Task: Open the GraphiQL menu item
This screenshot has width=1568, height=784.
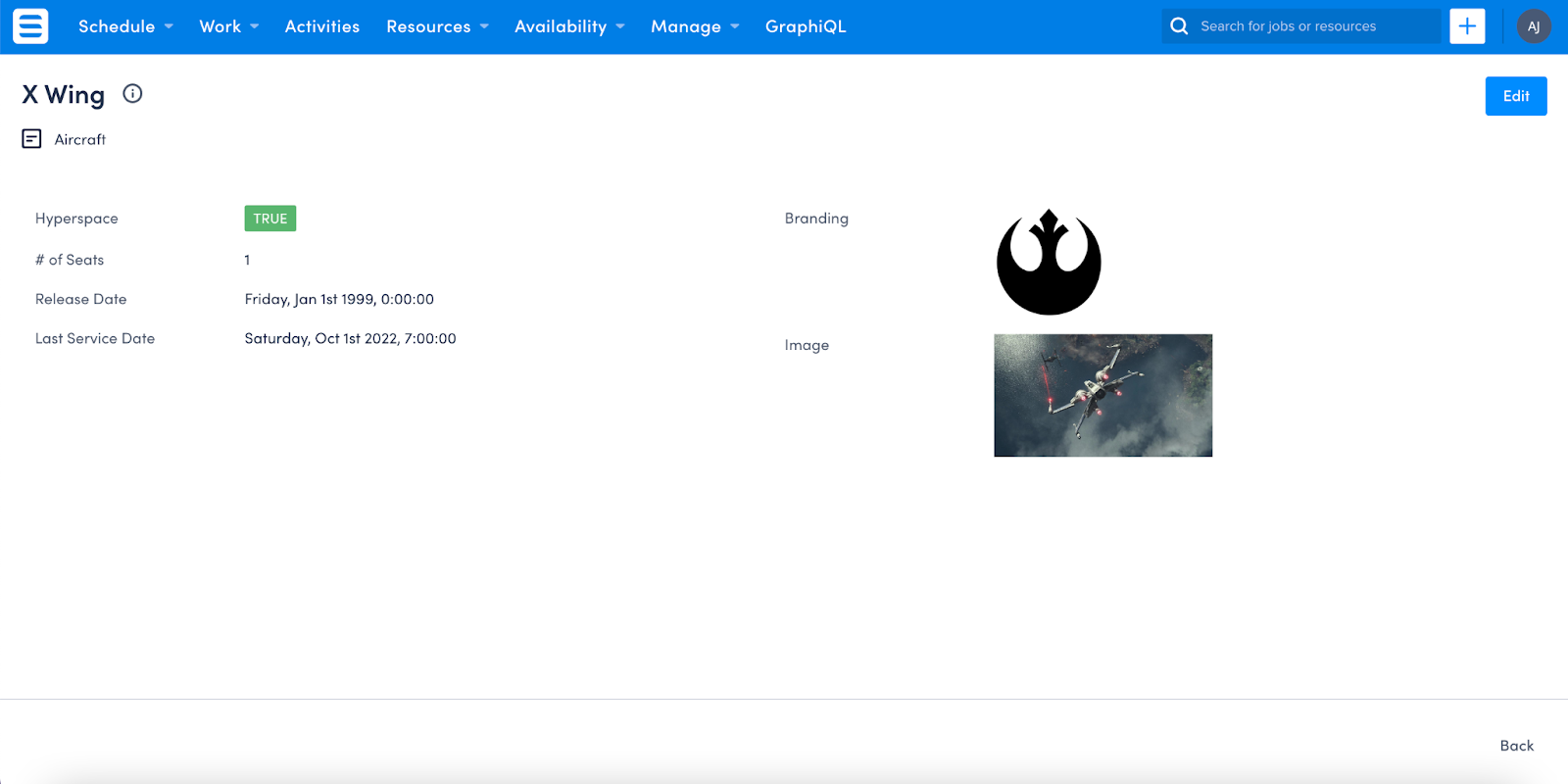Action: click(806, 26)
